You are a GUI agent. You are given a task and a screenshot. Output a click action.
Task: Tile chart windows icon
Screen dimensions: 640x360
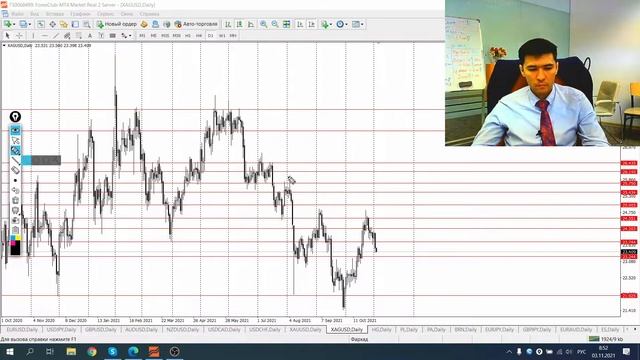click(287, 24)
